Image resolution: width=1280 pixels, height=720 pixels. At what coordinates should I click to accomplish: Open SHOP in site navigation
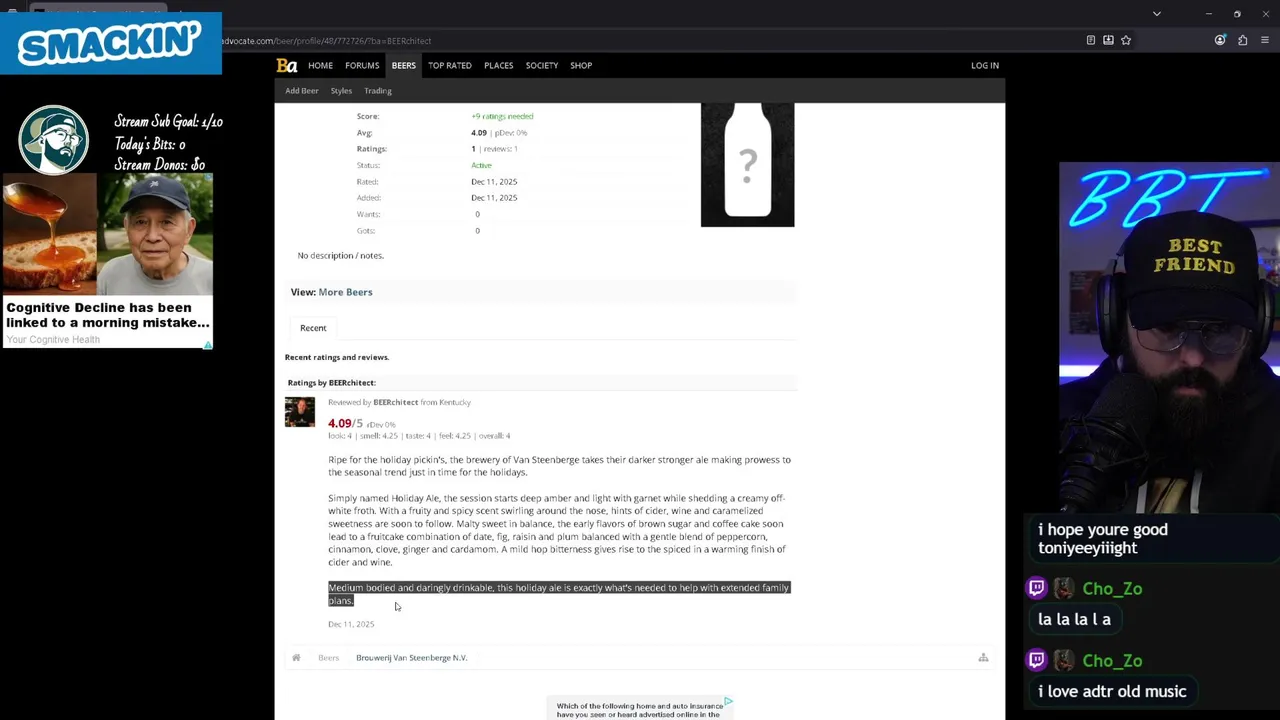[581, 65]
